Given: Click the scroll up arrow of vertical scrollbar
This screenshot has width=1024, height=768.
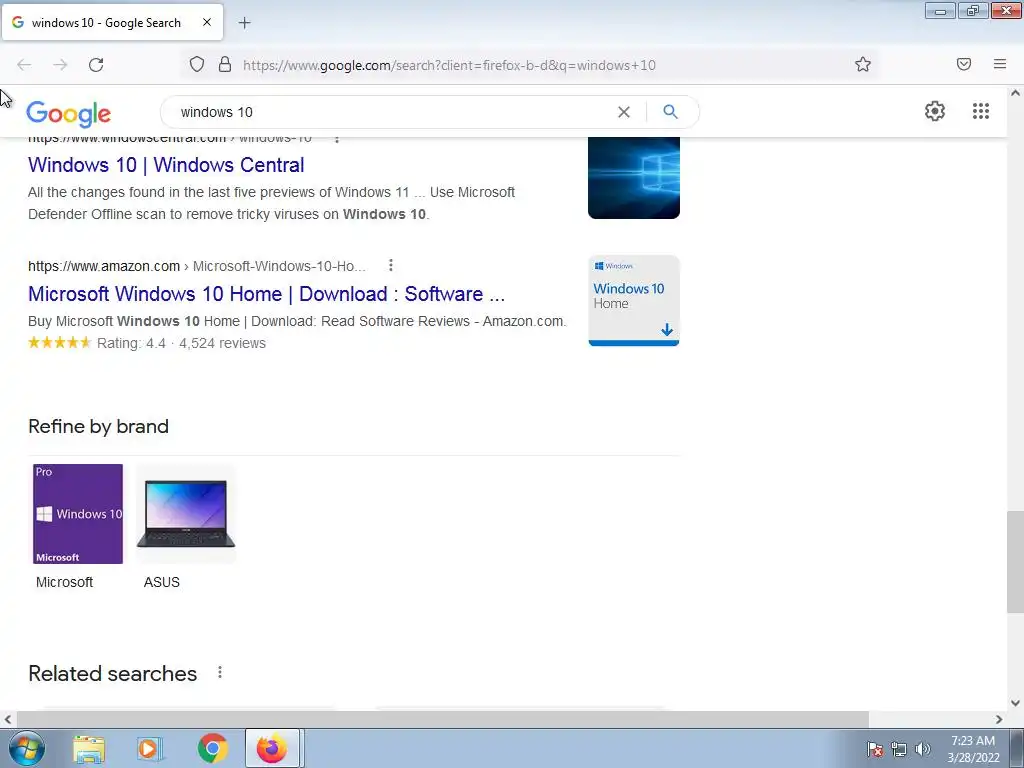Looking at the screenshot, I should click(x=1015, y=93).
